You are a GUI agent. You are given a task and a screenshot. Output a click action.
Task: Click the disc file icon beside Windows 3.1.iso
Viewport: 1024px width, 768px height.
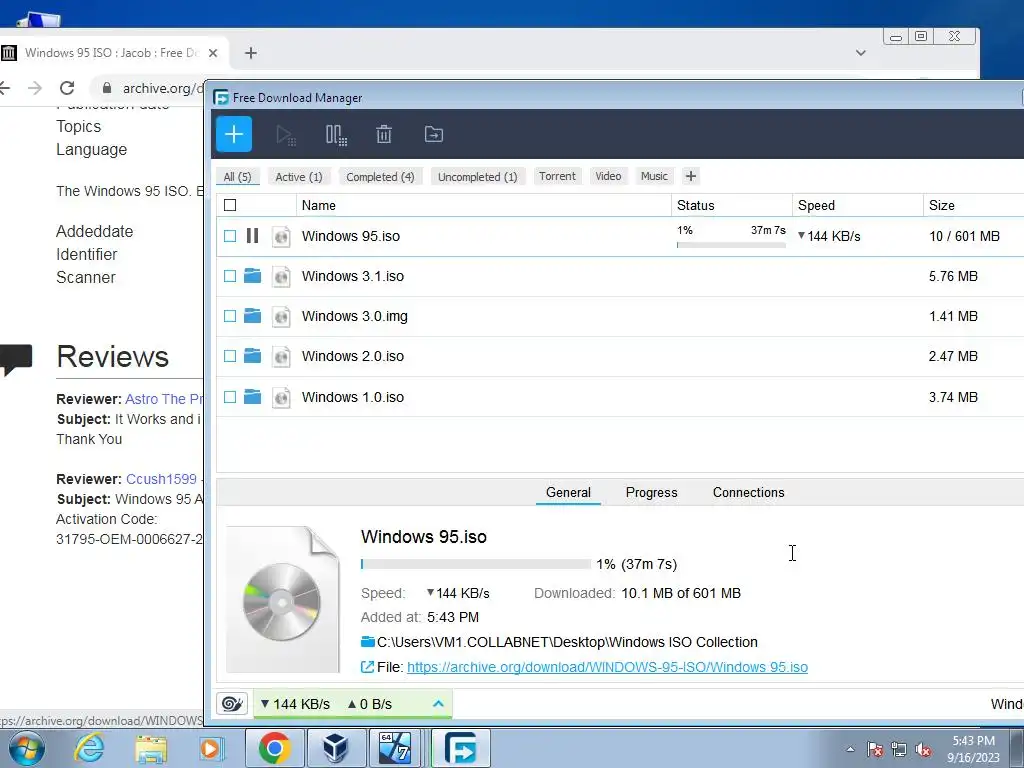click(x=281, y=276)
